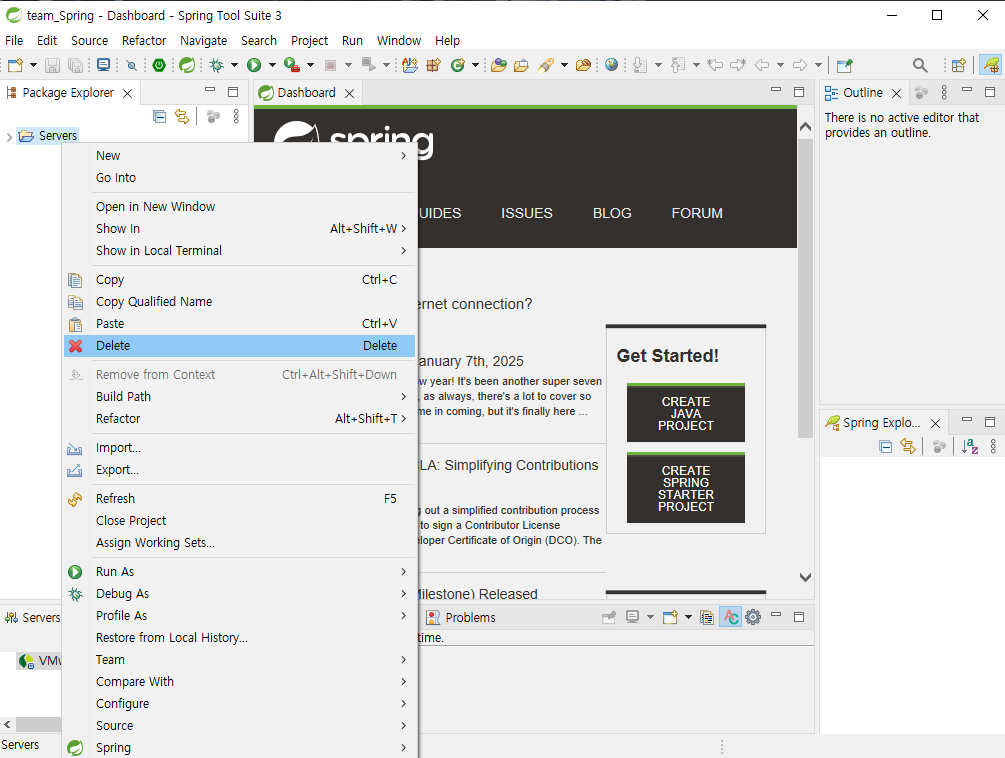Click the Open Perspective toolbar icon
This screenshot has height=758, width=1005.
click(x=958, y=65)
